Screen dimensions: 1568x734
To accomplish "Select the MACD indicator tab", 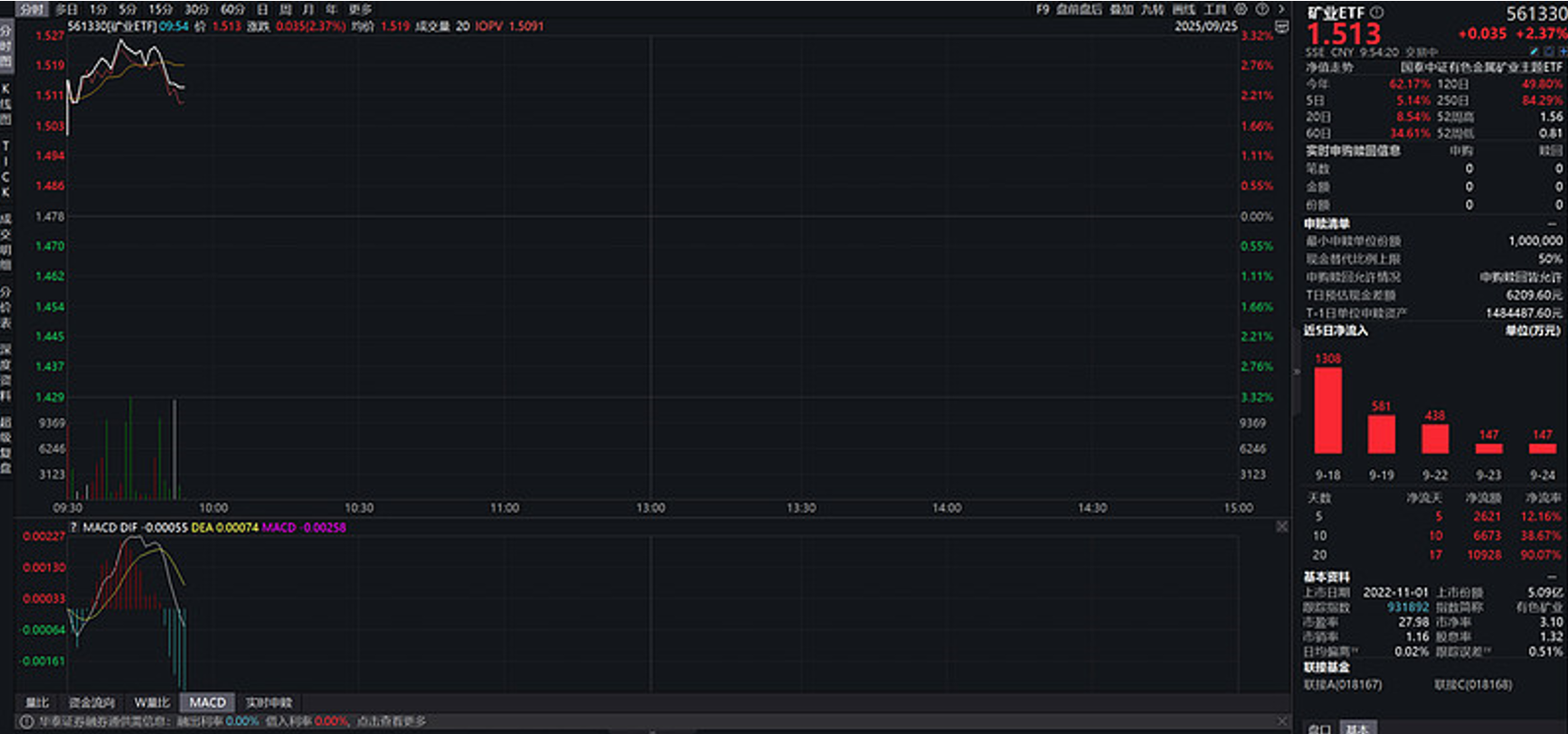I will tap(207, 702).
